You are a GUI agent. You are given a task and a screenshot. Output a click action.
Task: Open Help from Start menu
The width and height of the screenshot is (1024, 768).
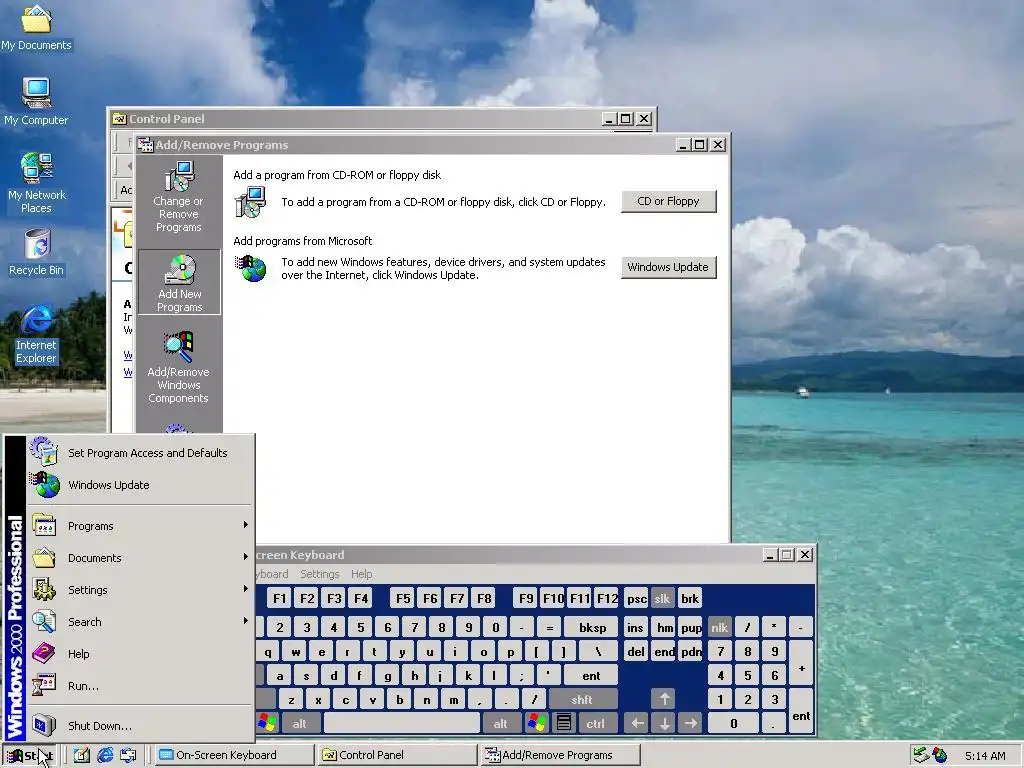point(140,654)
